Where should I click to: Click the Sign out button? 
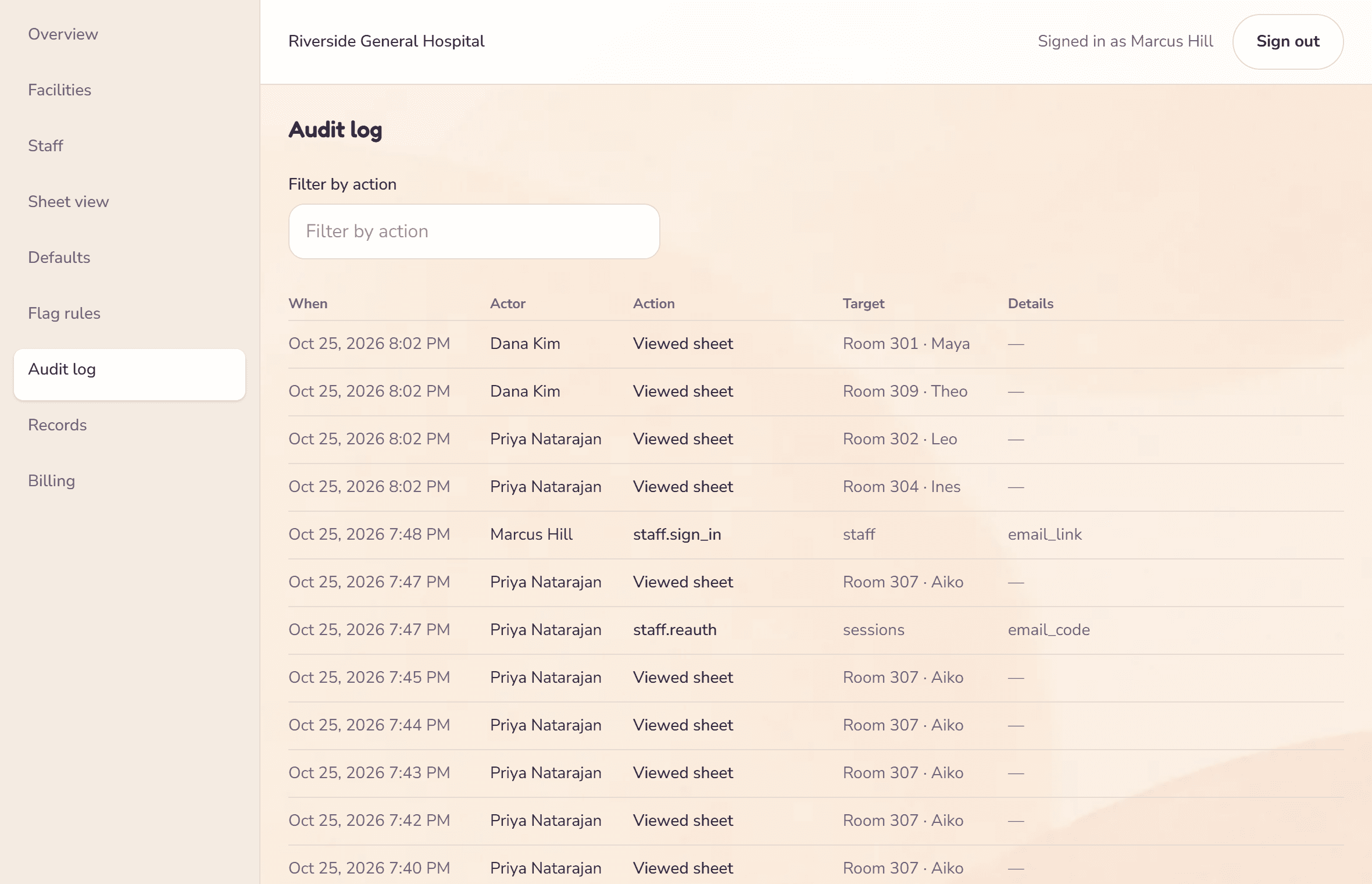tap(1288, 42)
